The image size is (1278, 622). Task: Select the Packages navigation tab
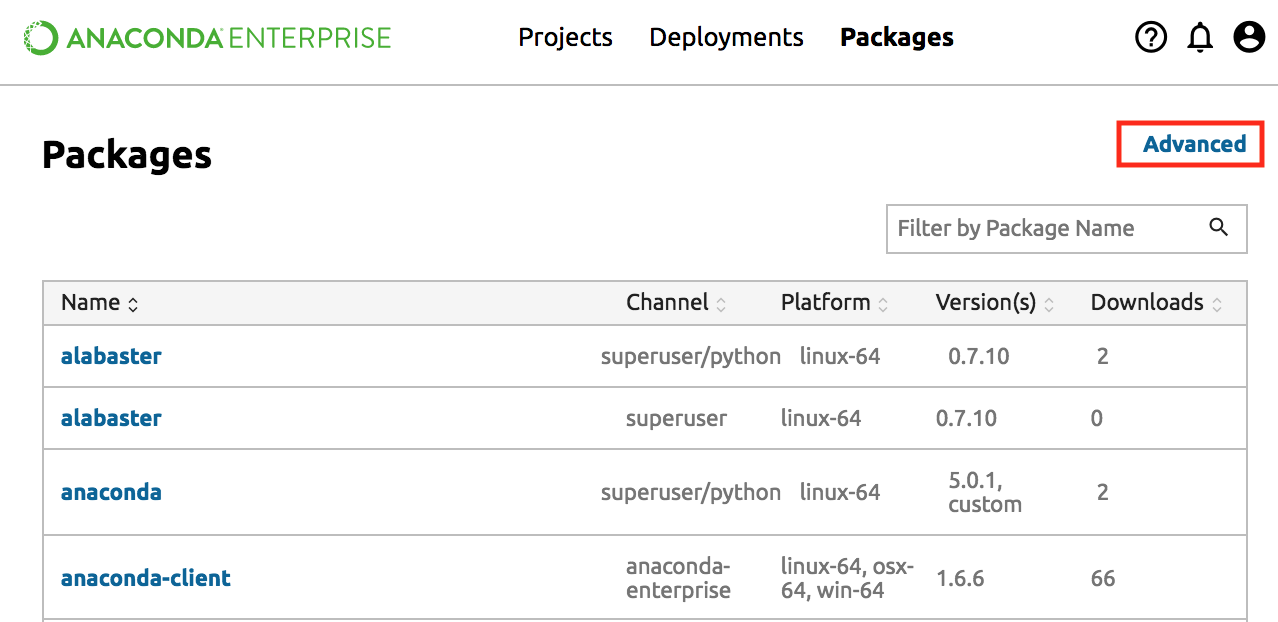pos(896,38)
